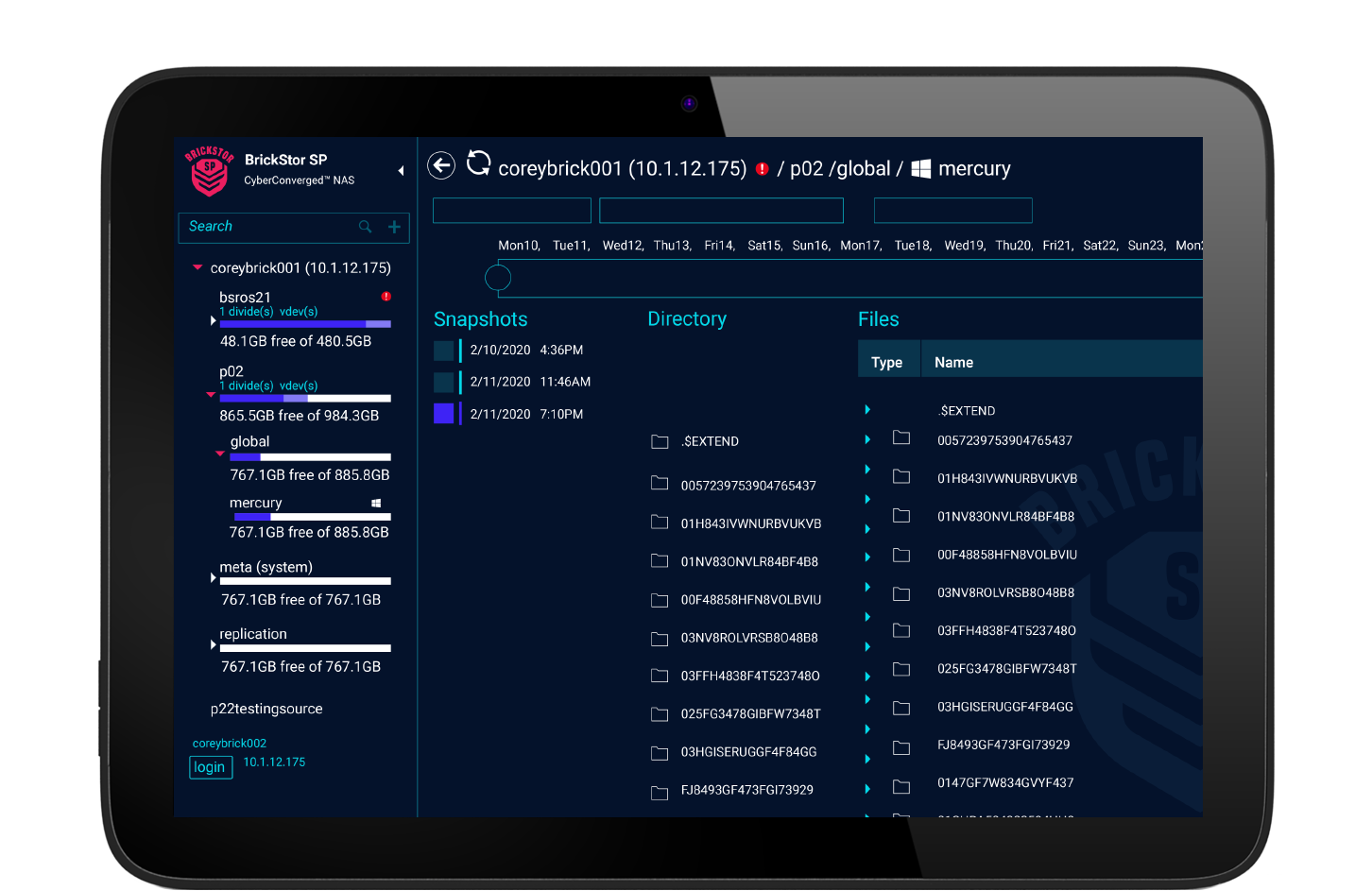Click the bsros21 capacity usage bar
The height and width of the screenshot is (891, 1372).
point(305,324)
